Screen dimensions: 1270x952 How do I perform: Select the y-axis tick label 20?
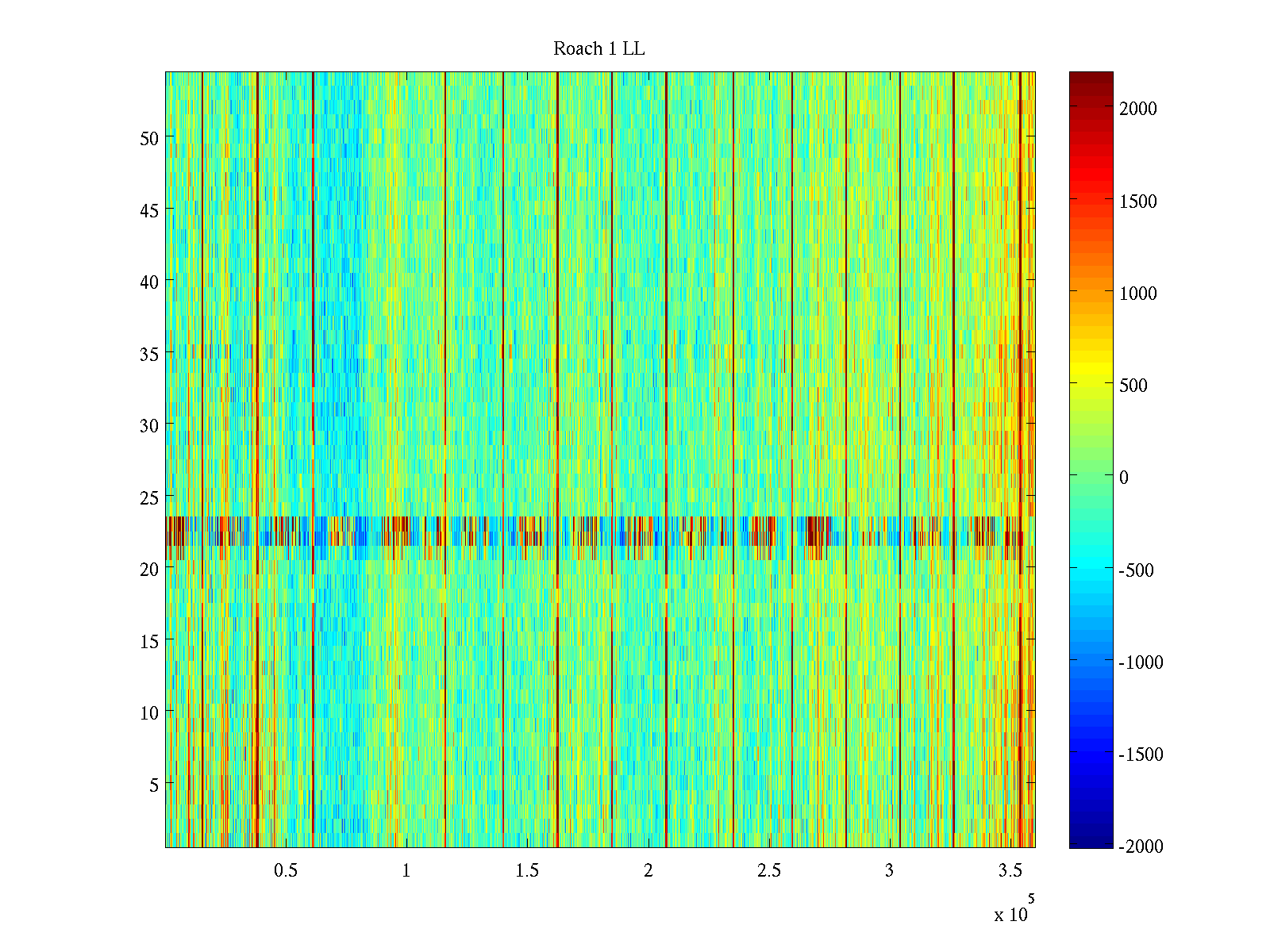pos(149,569)
